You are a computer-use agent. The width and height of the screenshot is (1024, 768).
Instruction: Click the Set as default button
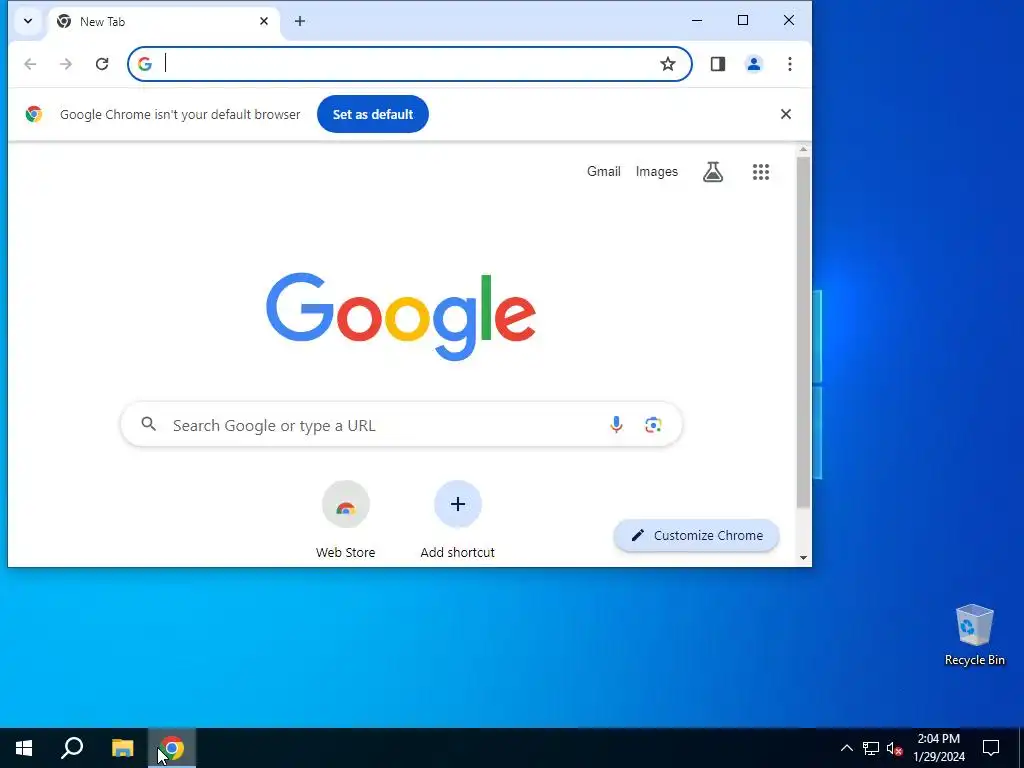(373, 114)
